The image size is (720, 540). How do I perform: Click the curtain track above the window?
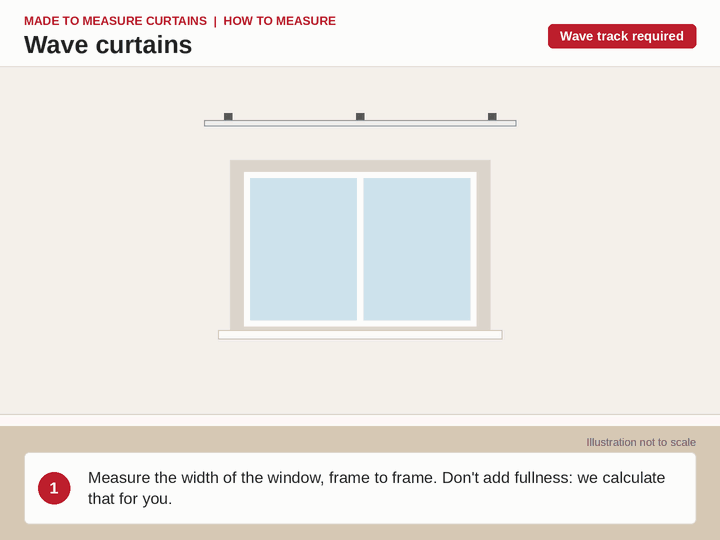(x=360, y=123)
